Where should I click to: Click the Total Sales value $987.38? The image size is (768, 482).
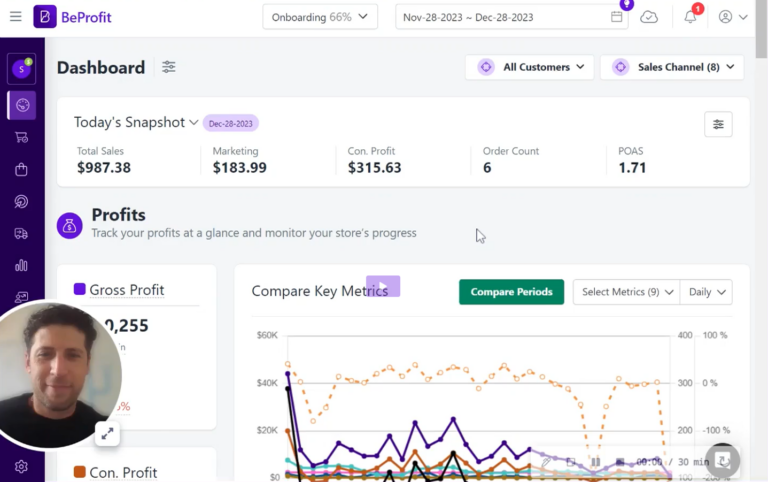[x=104, y=168]
